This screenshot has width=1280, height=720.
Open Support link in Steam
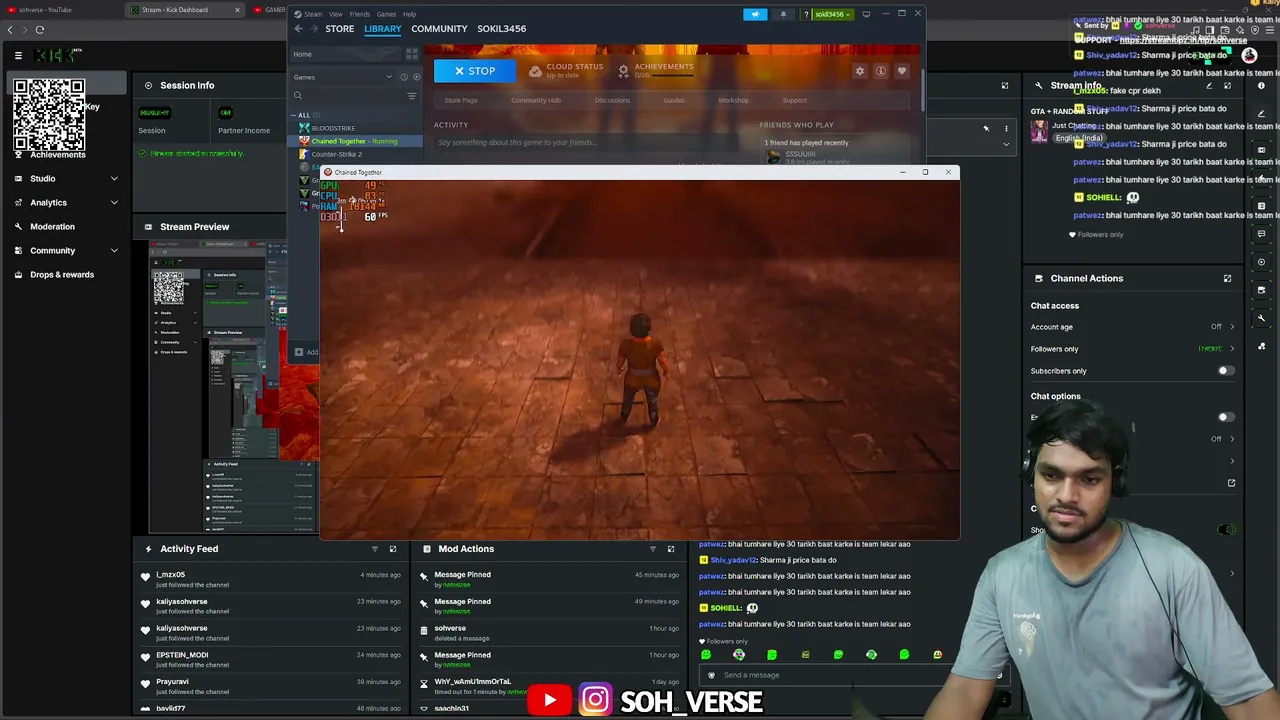(794, 100)
